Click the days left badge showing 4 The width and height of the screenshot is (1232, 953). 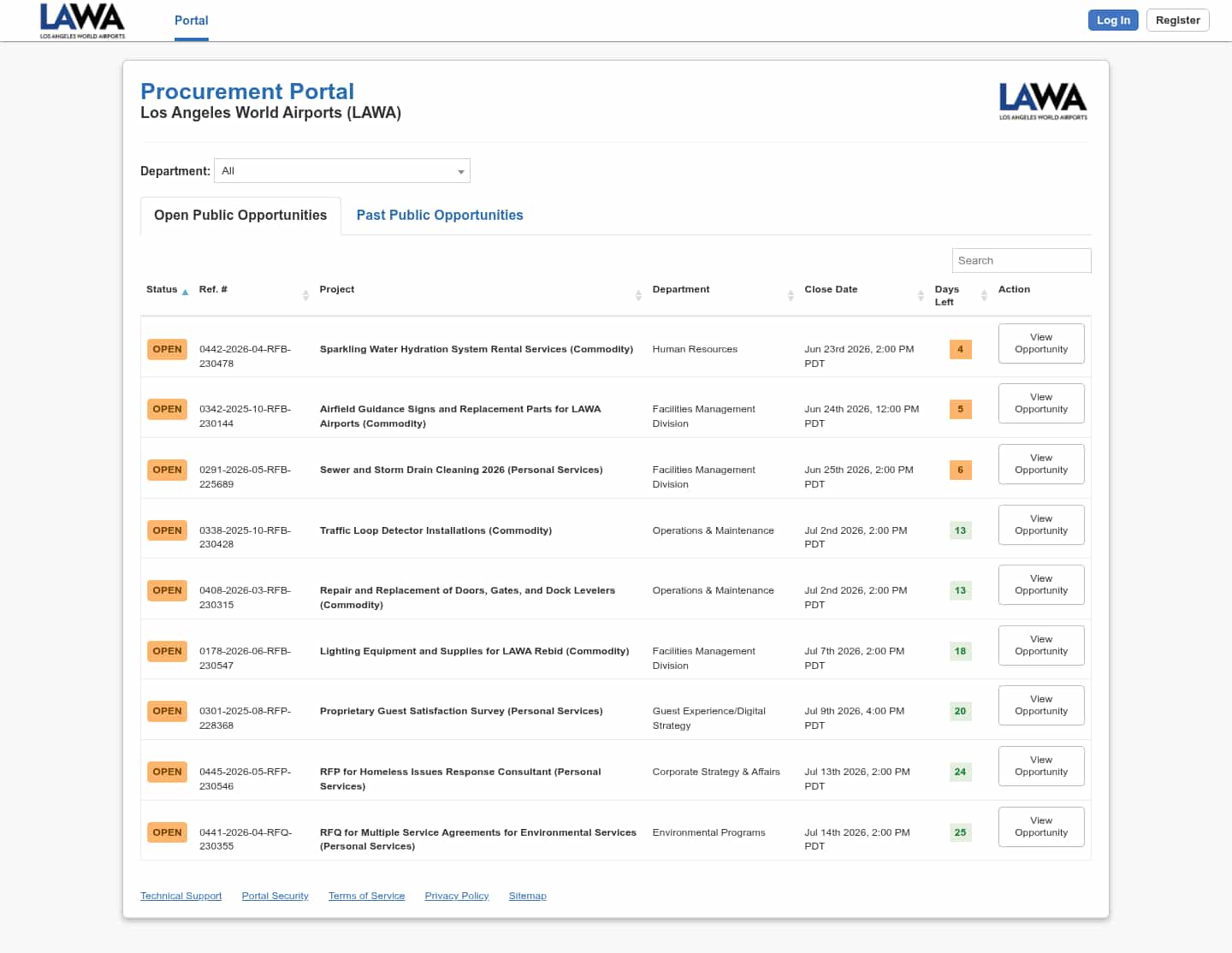(x=961, y=349)
